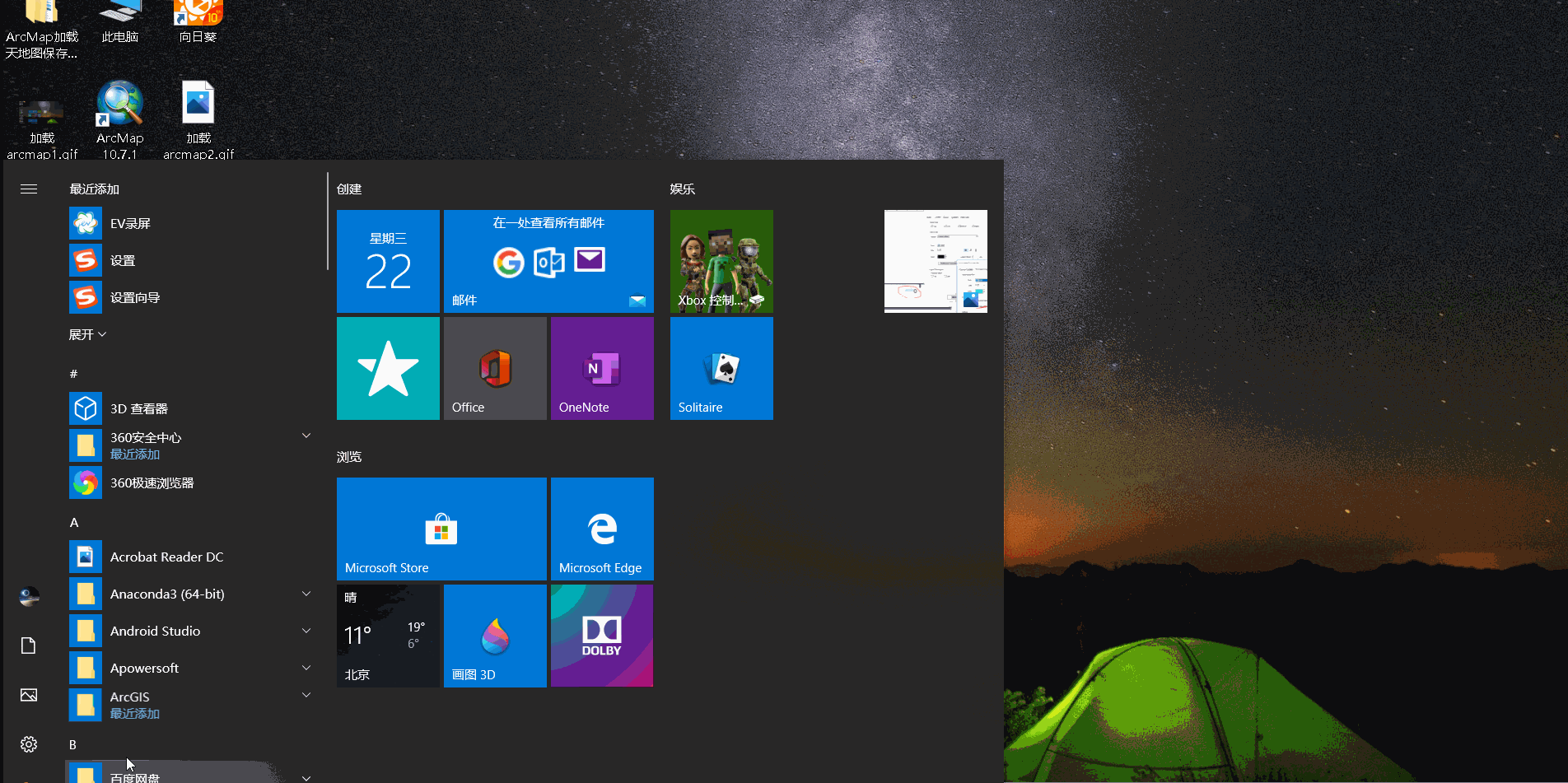Expand the recently added list with 展开

click(x=87, y=334)
